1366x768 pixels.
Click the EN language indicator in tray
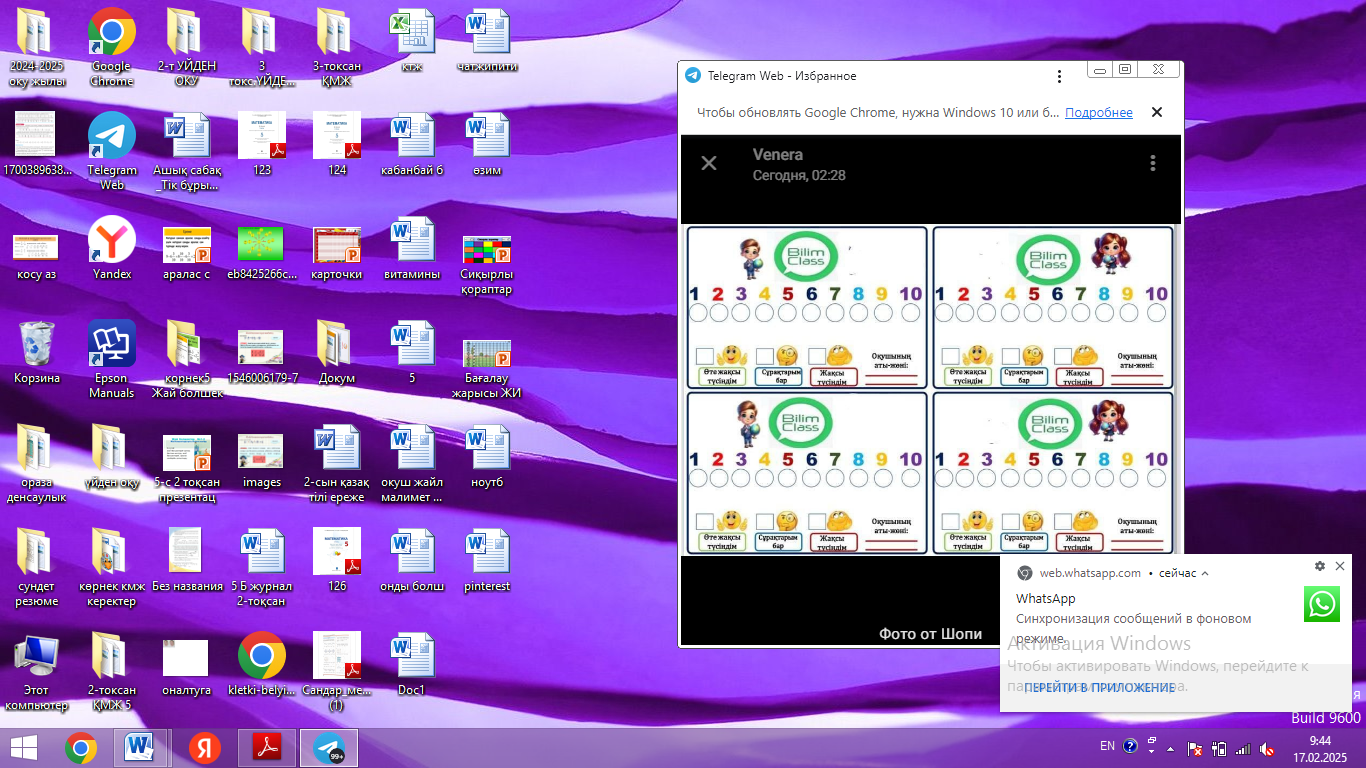point(1107,746)
